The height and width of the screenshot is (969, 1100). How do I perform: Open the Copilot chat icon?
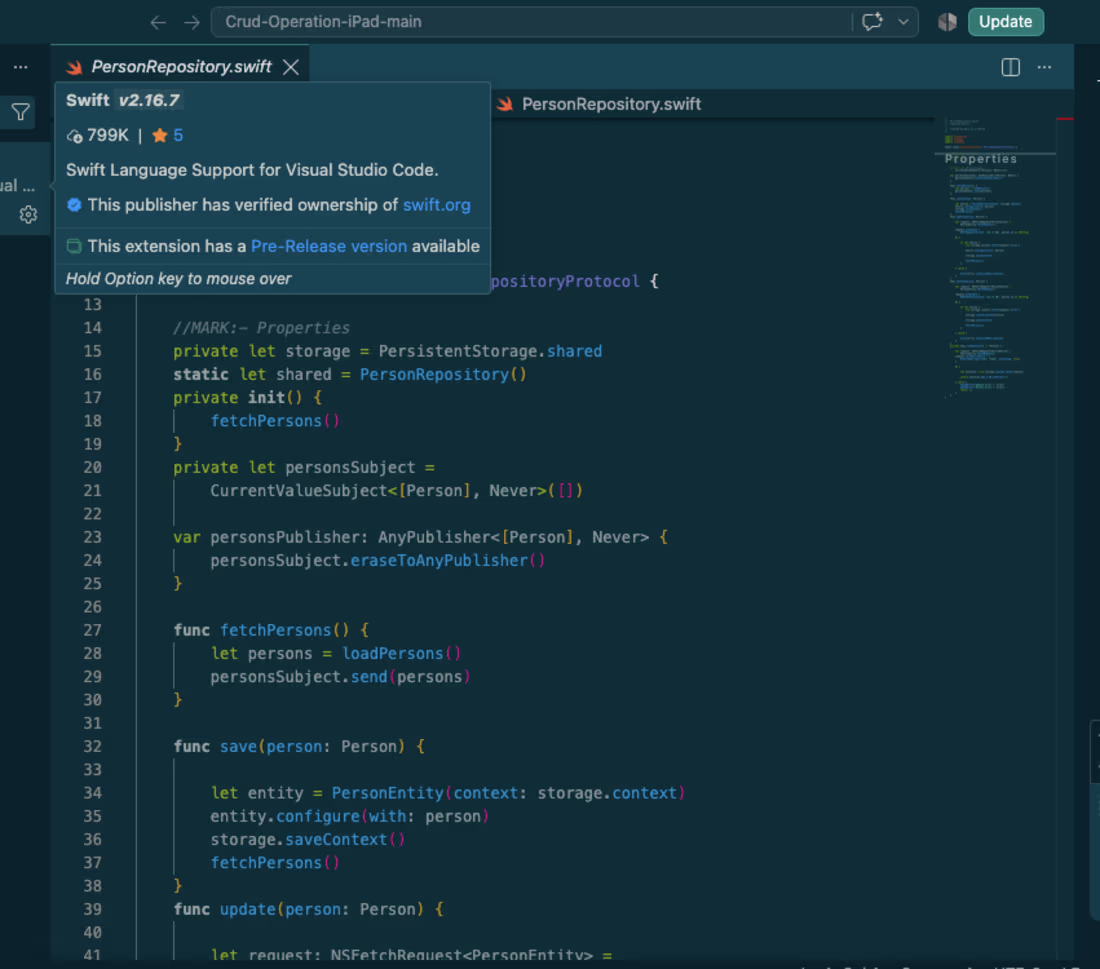point(872,22)
